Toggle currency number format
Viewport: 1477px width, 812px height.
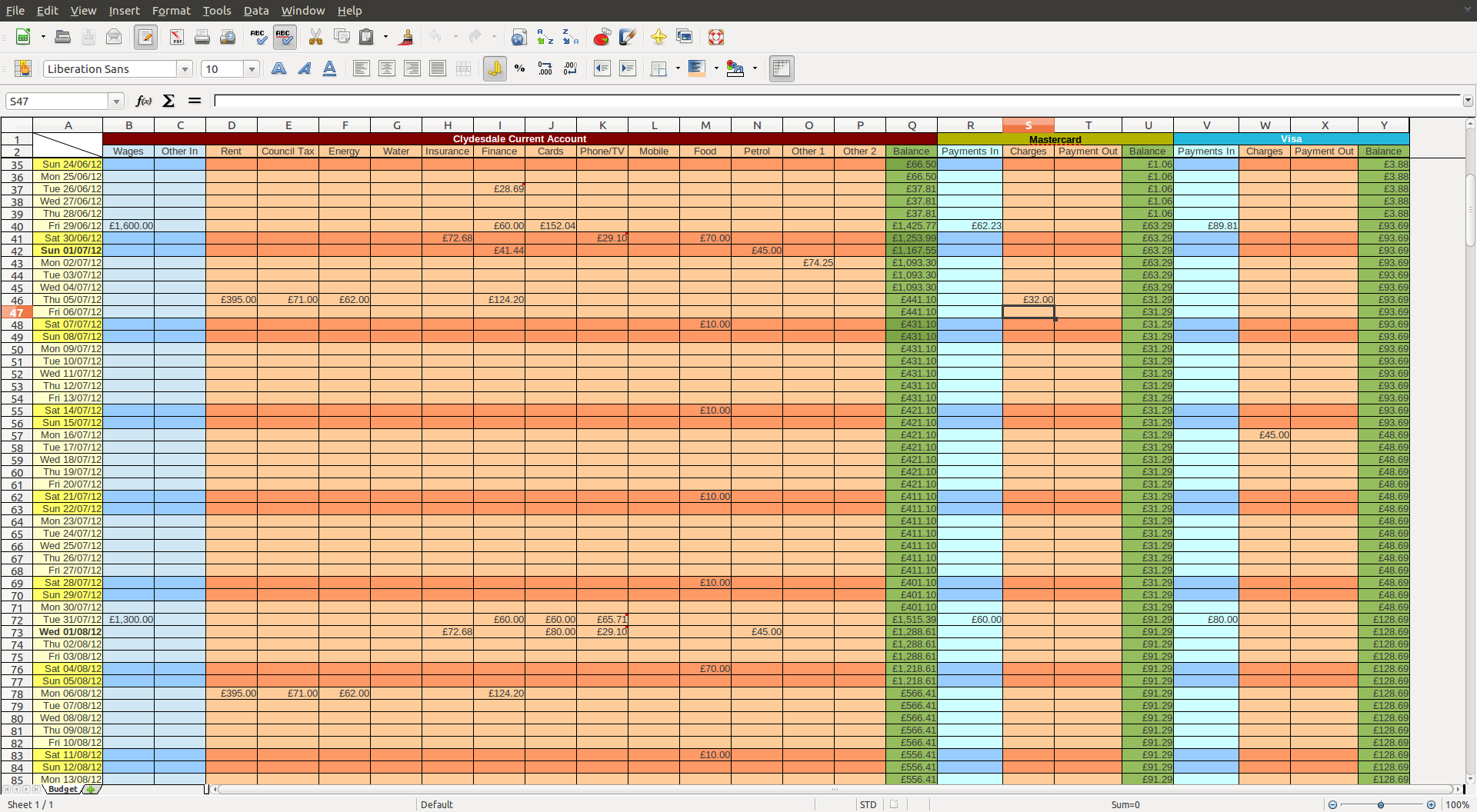tap(495, 68)
